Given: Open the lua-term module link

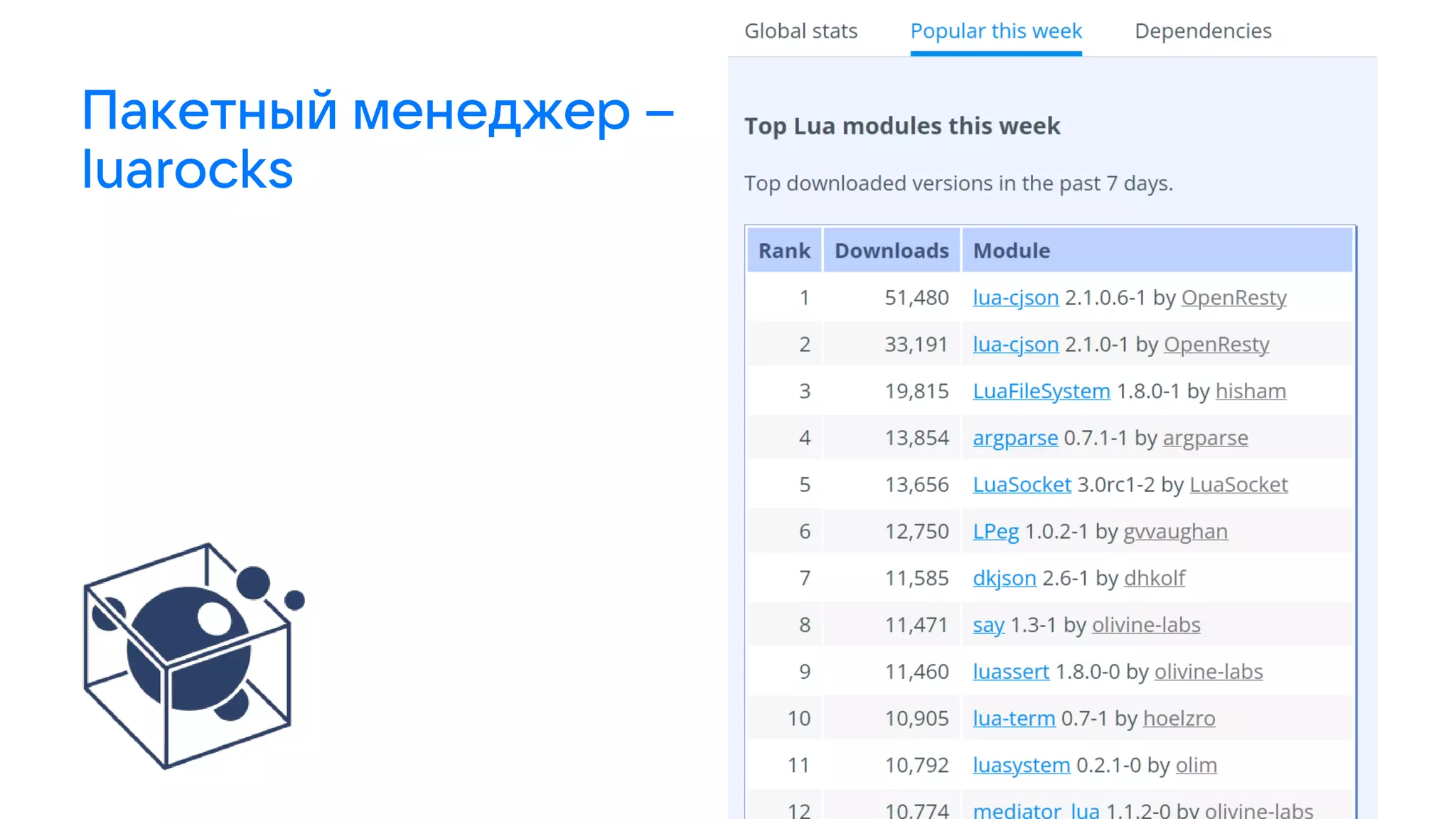Looking at the screenshot, I should point(1013,719).
